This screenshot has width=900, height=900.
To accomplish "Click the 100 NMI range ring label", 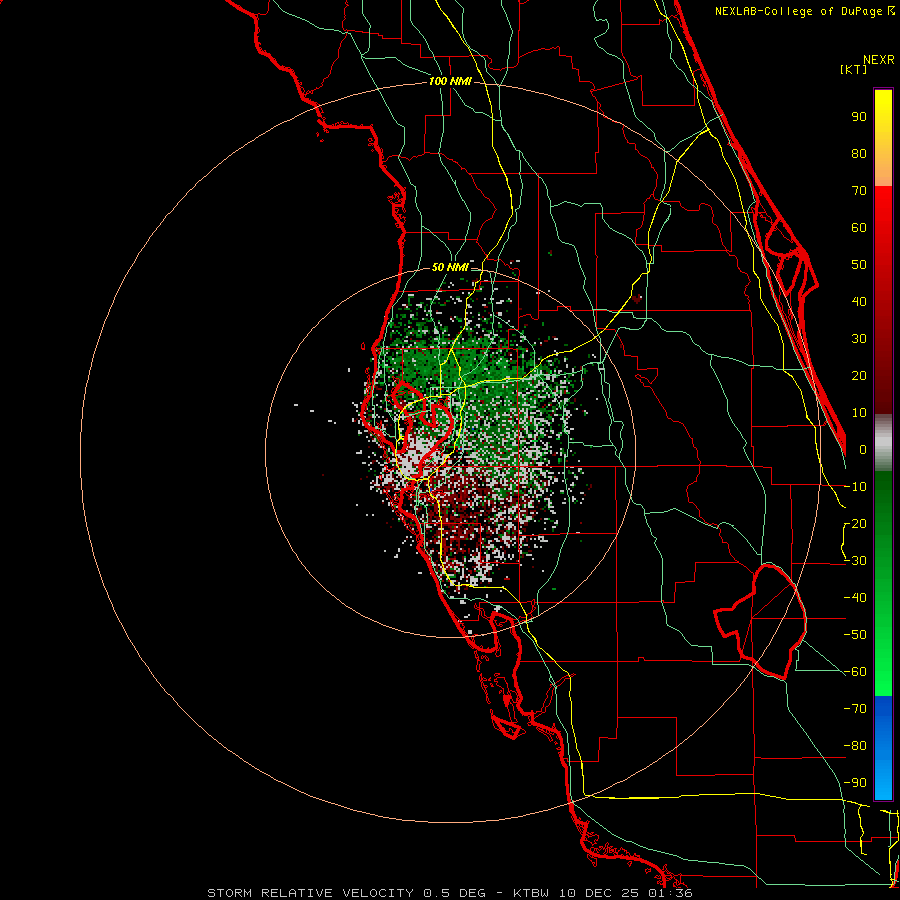I will pyautogui.click(x=450, y=82).
